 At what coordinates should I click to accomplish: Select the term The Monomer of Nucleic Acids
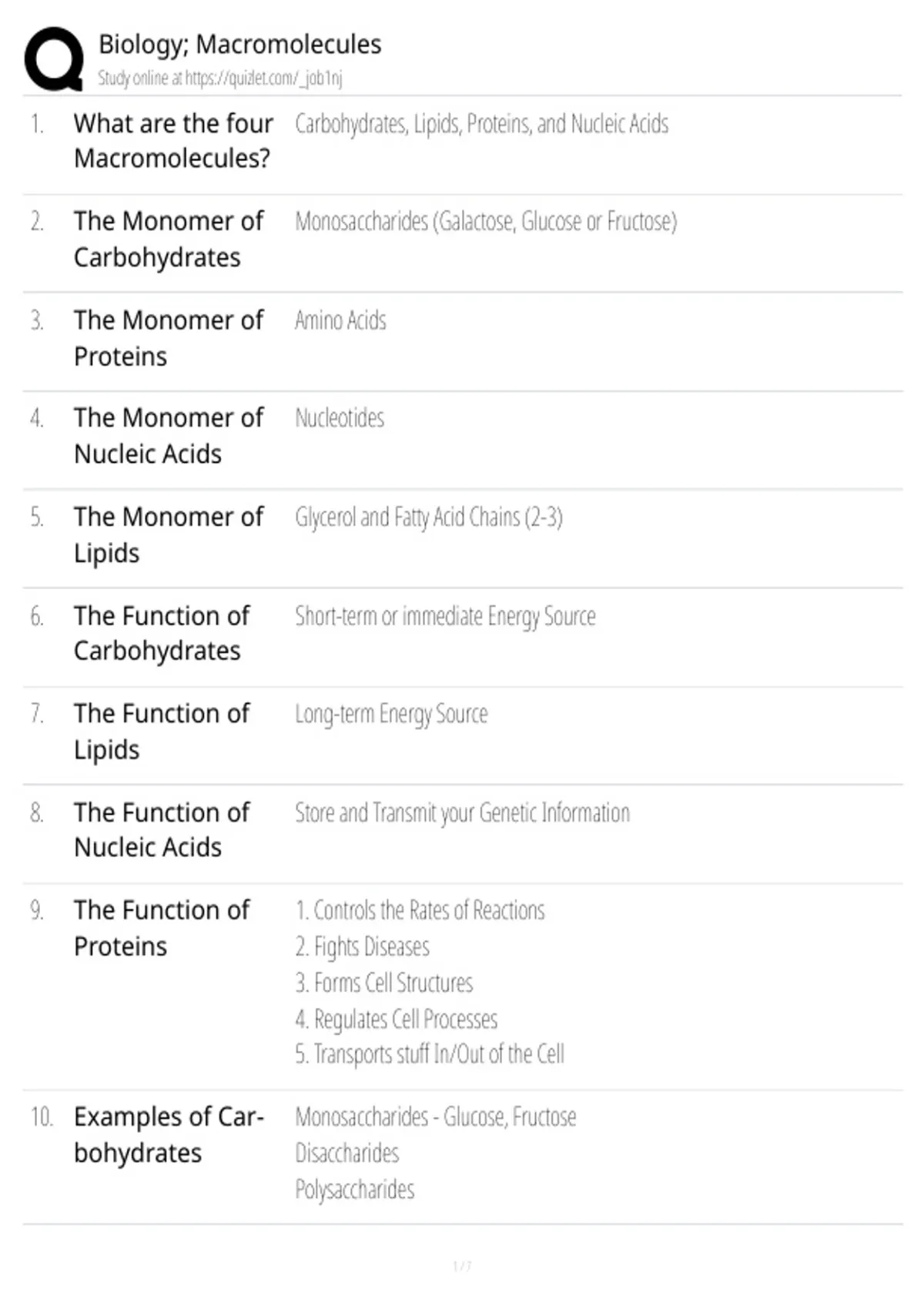point(169,436)
